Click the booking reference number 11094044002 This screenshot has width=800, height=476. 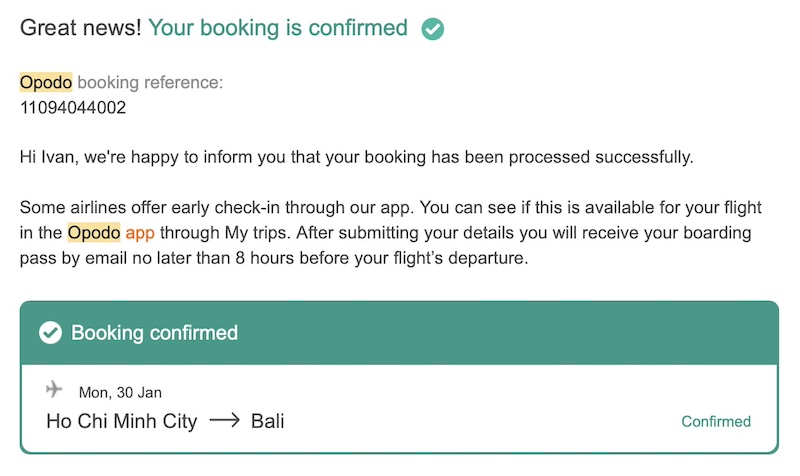coord(73,107)
